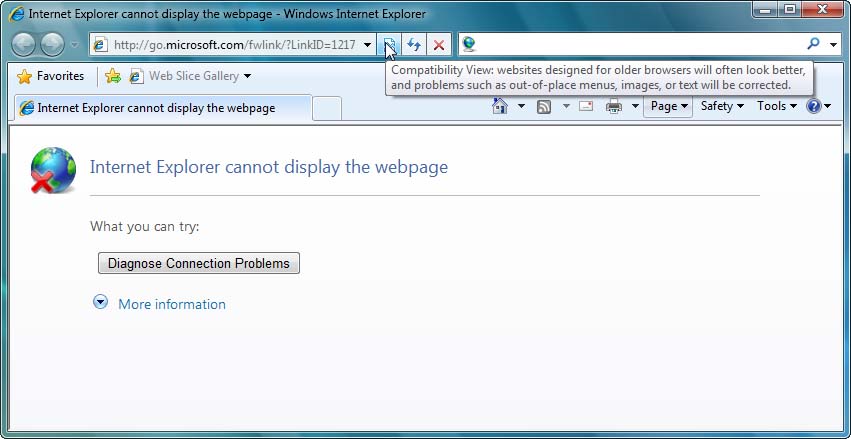This screenshot has height=439, width=851.
Task: Open the search provider options dropdown
Action: pos(834,44)
